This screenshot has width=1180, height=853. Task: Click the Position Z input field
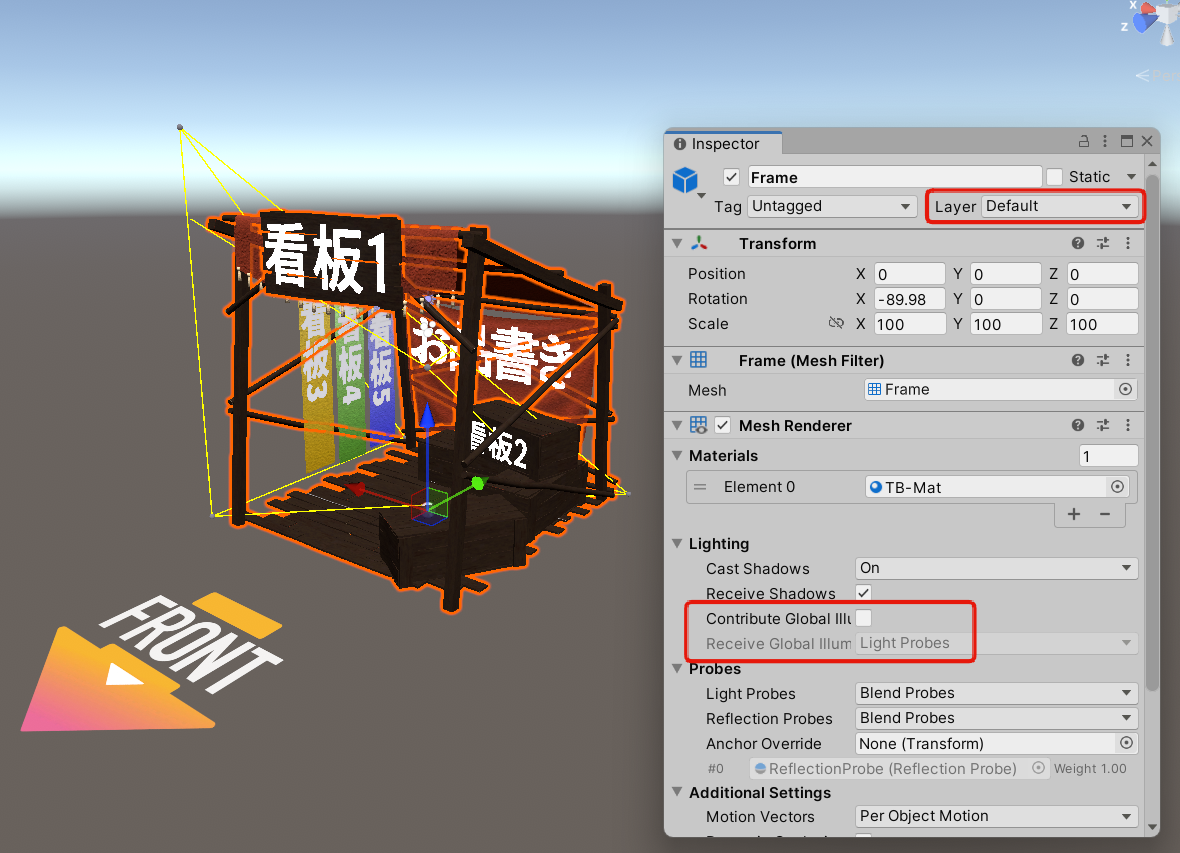pyautogui.click(x=1102, y=274)
